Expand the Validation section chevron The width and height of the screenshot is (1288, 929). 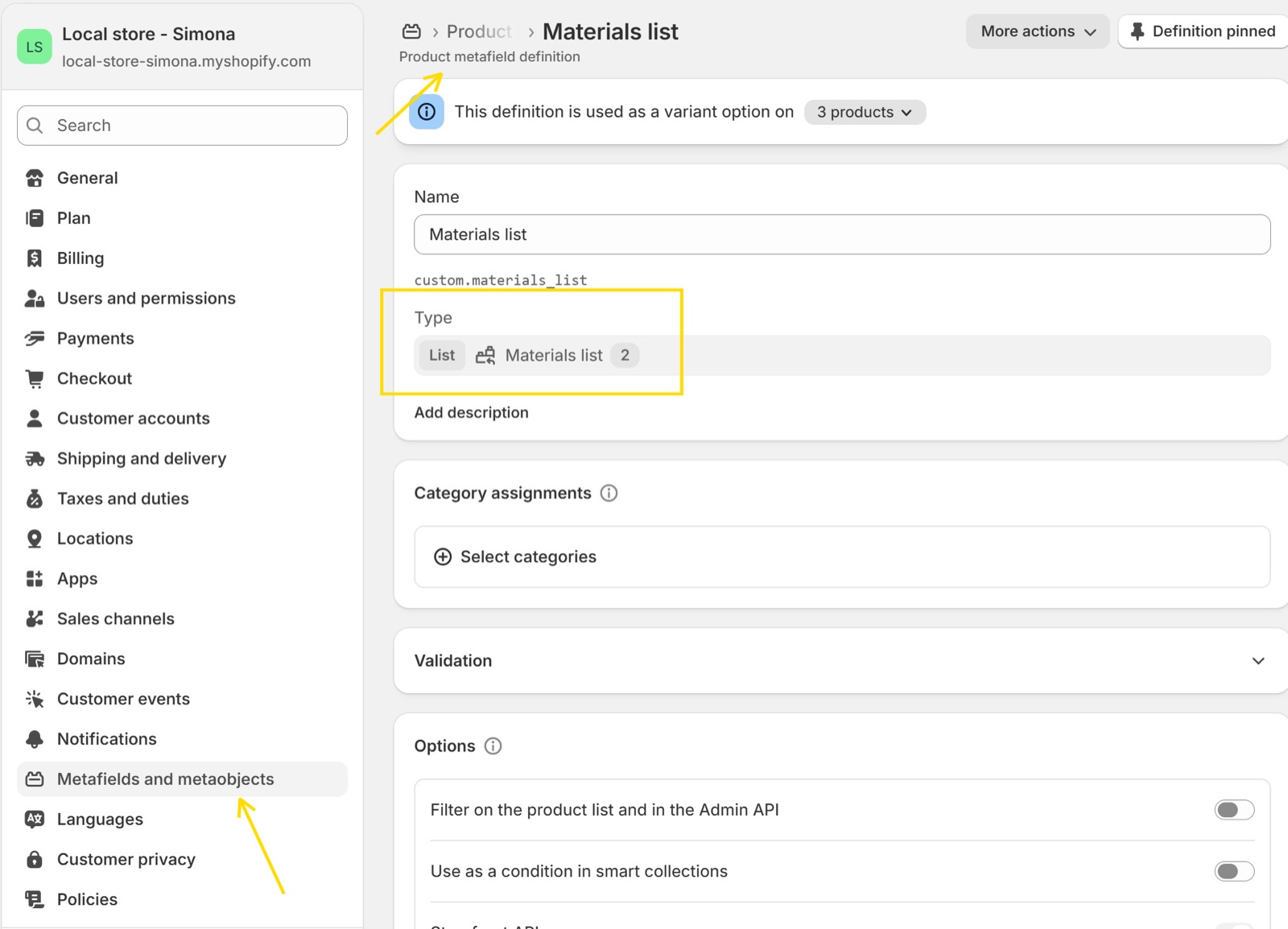[x=1258, y=661]
